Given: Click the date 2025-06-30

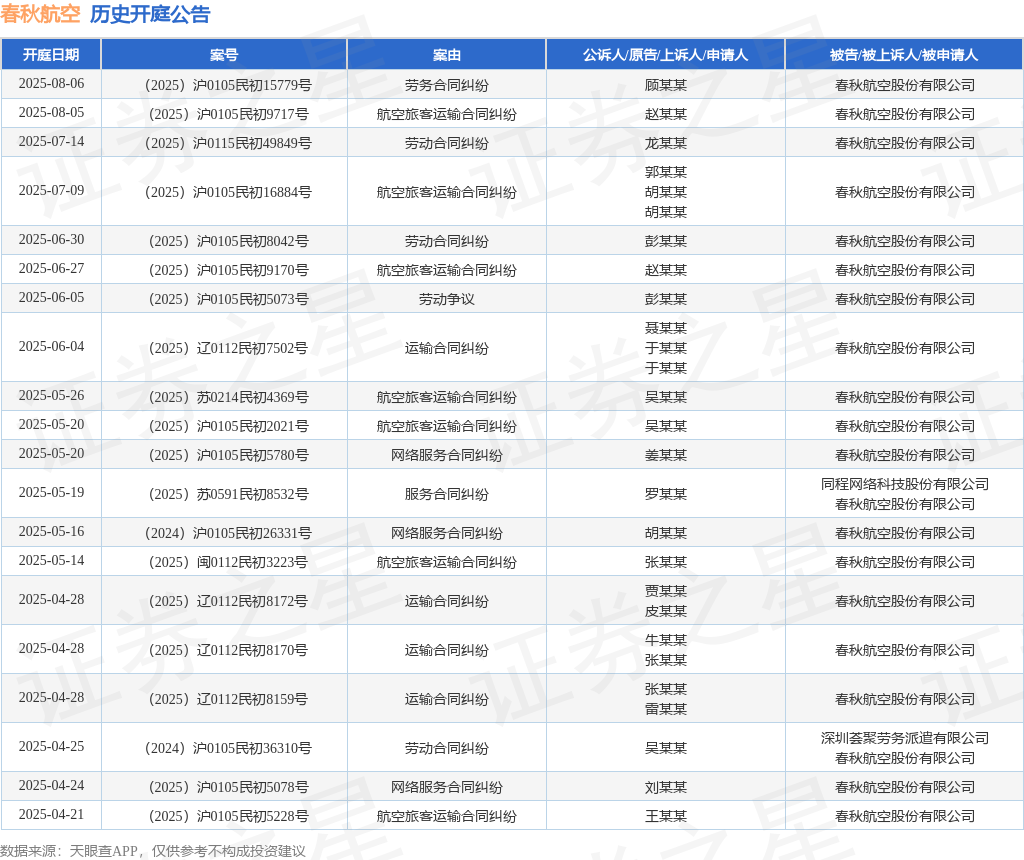Looking at the screenshot, I should tap(51, 239).
